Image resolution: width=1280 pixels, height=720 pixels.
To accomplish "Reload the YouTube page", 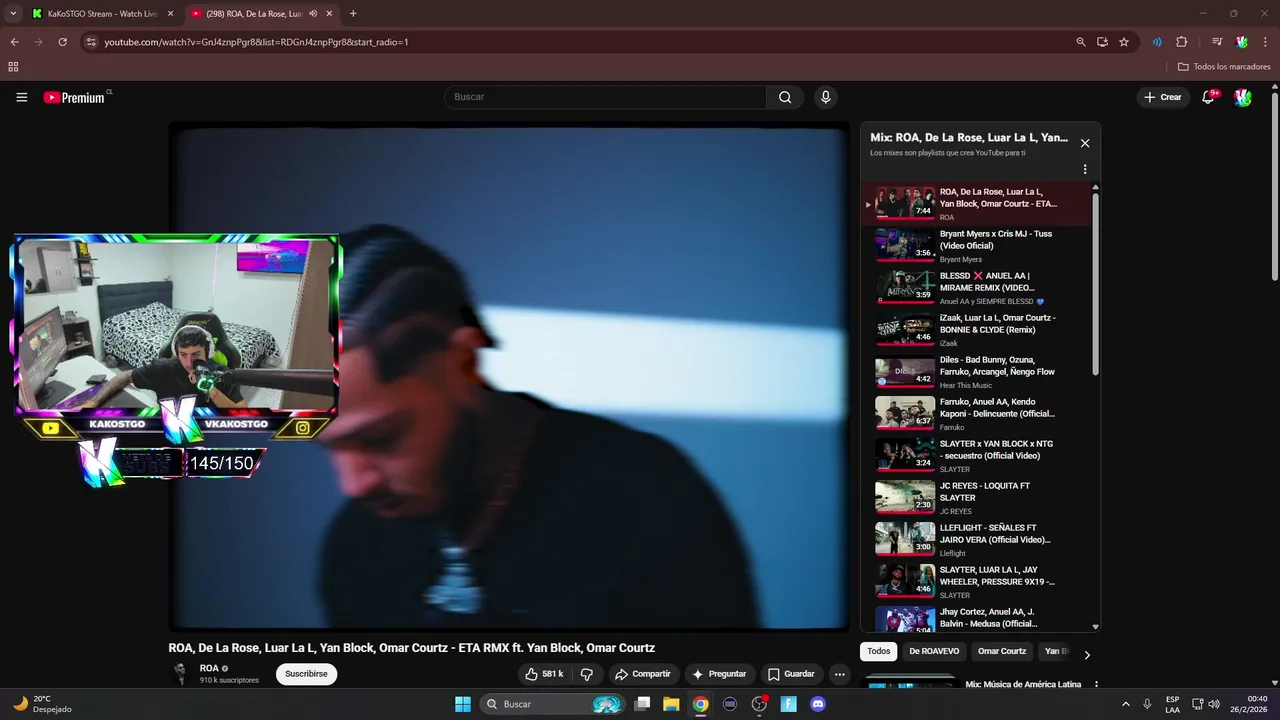I will pos(62,42).
